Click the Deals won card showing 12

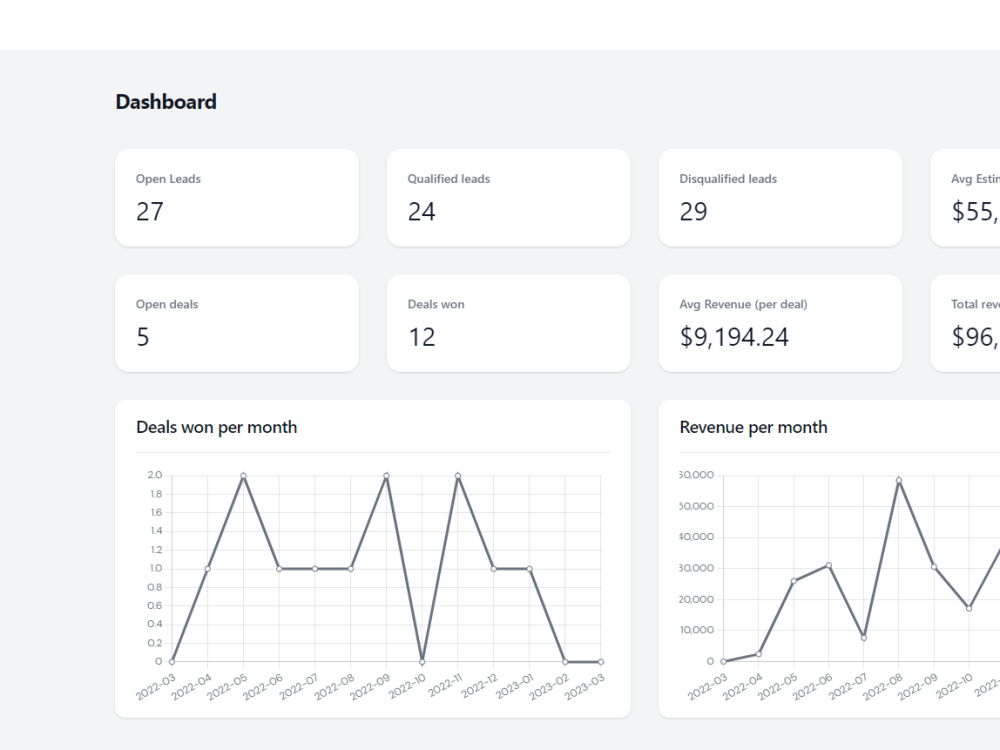pyautogui.click(x=508, y=323)
